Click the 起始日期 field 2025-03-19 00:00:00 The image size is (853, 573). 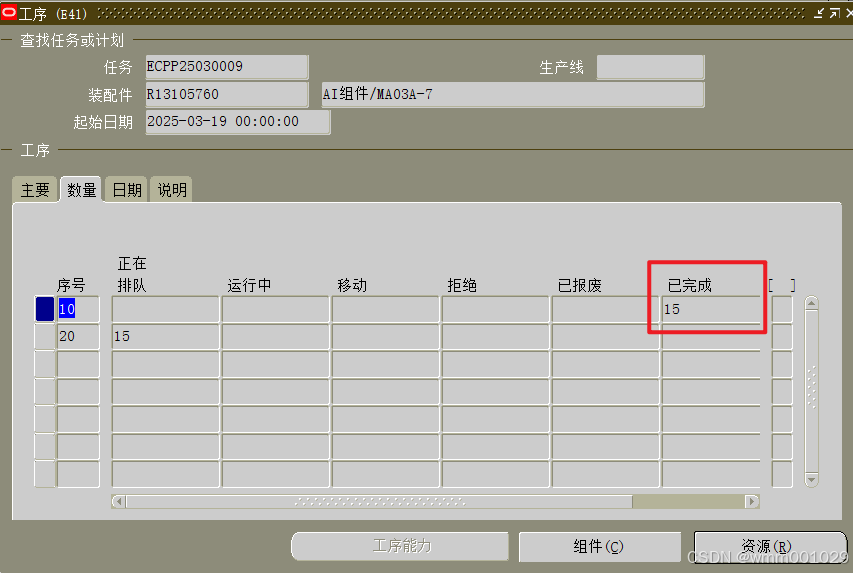(238, 121)
